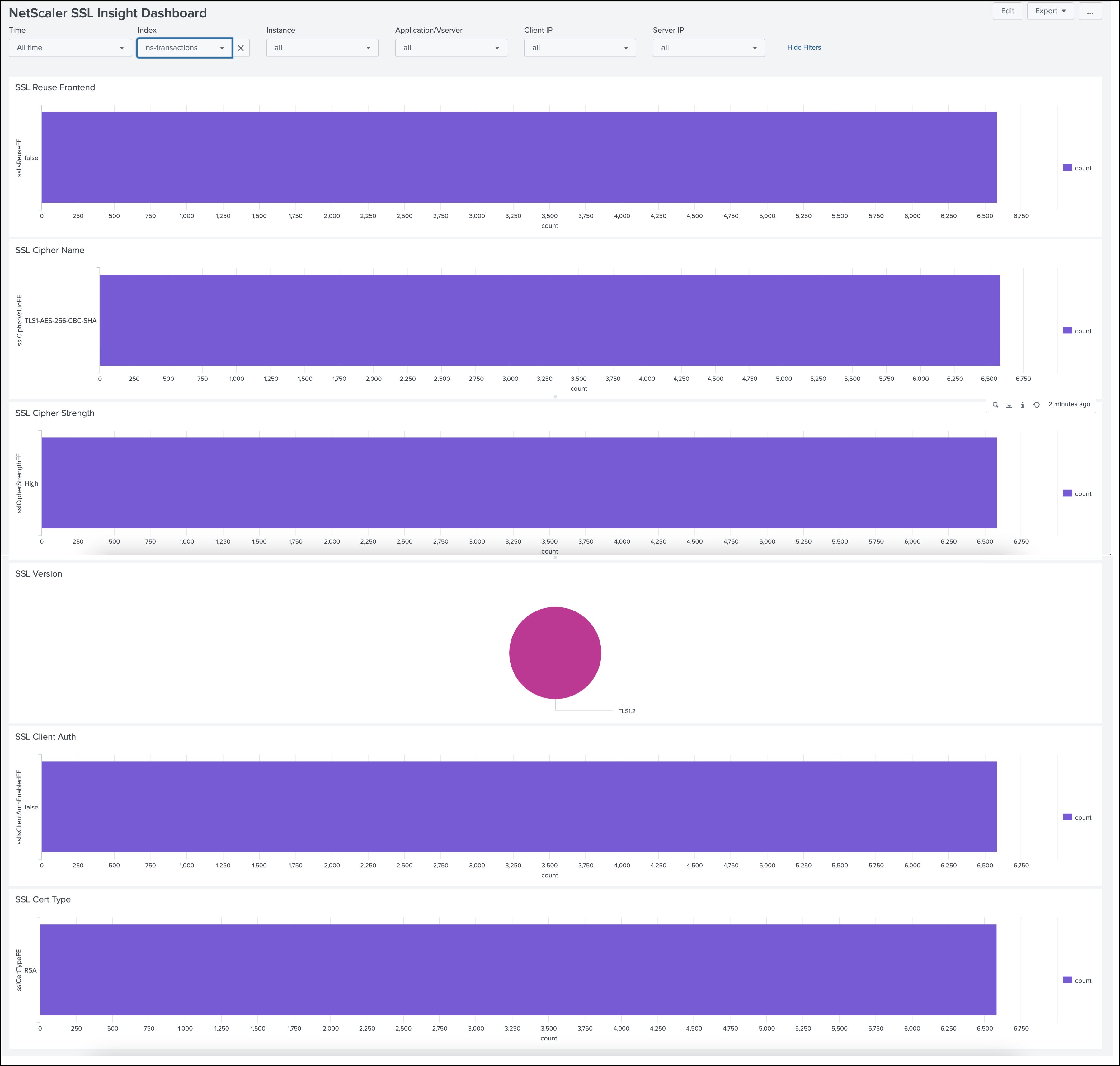Open panel in search magnifier icon
1120x1066 pixels.
(x=995, y=405)
